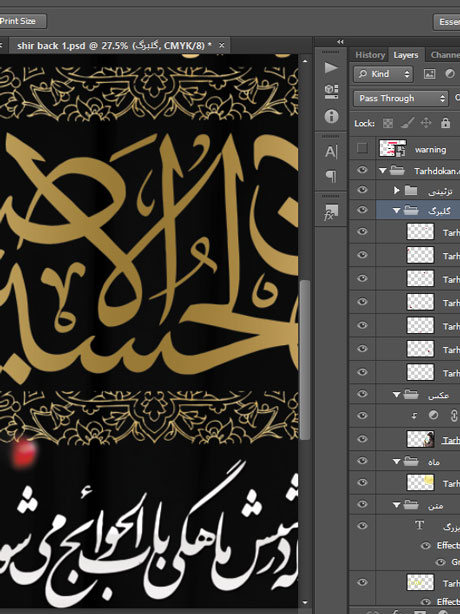Click the yellow moon layer thumbnail under ماه

(420, 482)
